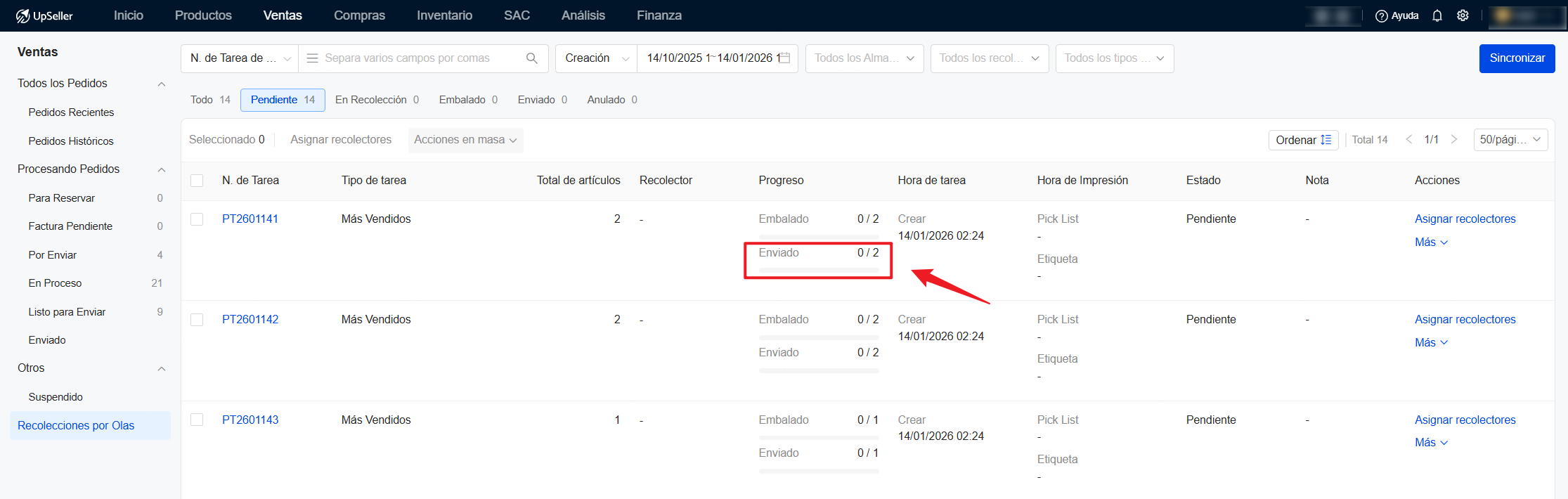Click the multi-field list icon in search box
This screenshot has height=499, width=1568.
[x=313, y=58]
